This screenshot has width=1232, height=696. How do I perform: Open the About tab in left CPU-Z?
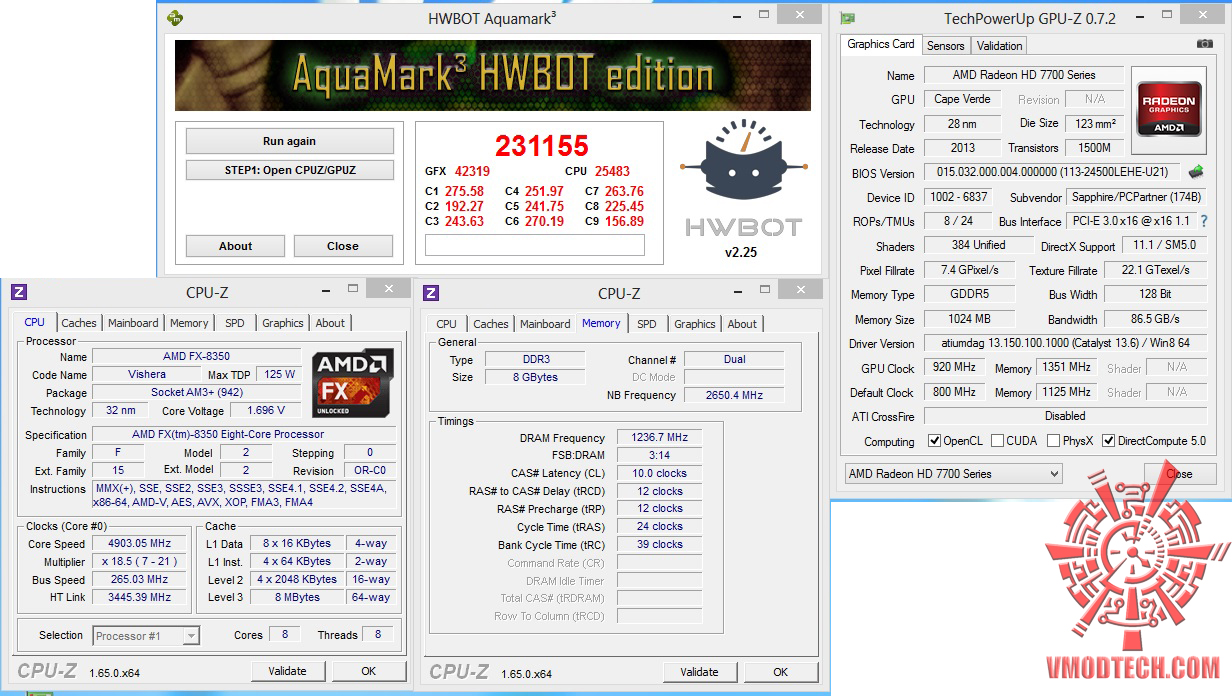click(x=330, y=323)
